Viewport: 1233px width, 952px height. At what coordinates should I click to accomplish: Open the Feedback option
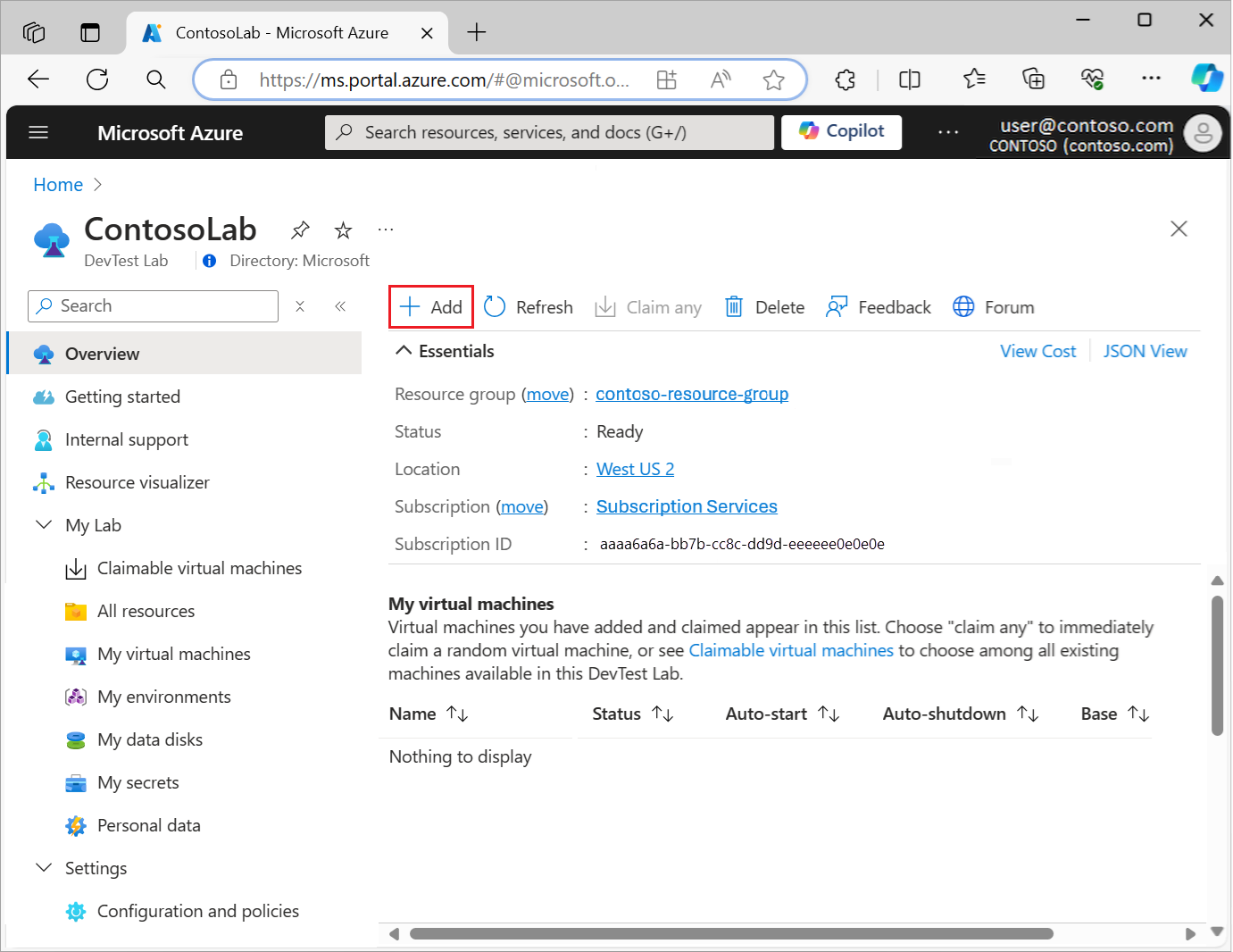click(879, 307)
